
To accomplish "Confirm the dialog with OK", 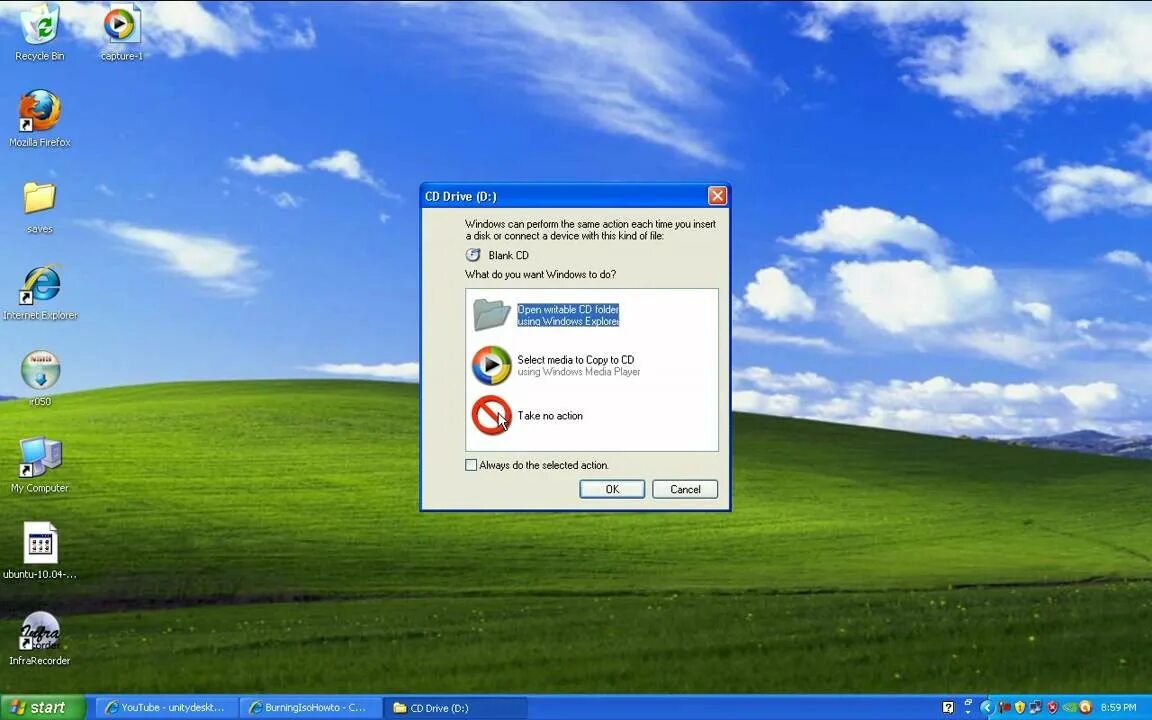I will (x=612, y=489).
